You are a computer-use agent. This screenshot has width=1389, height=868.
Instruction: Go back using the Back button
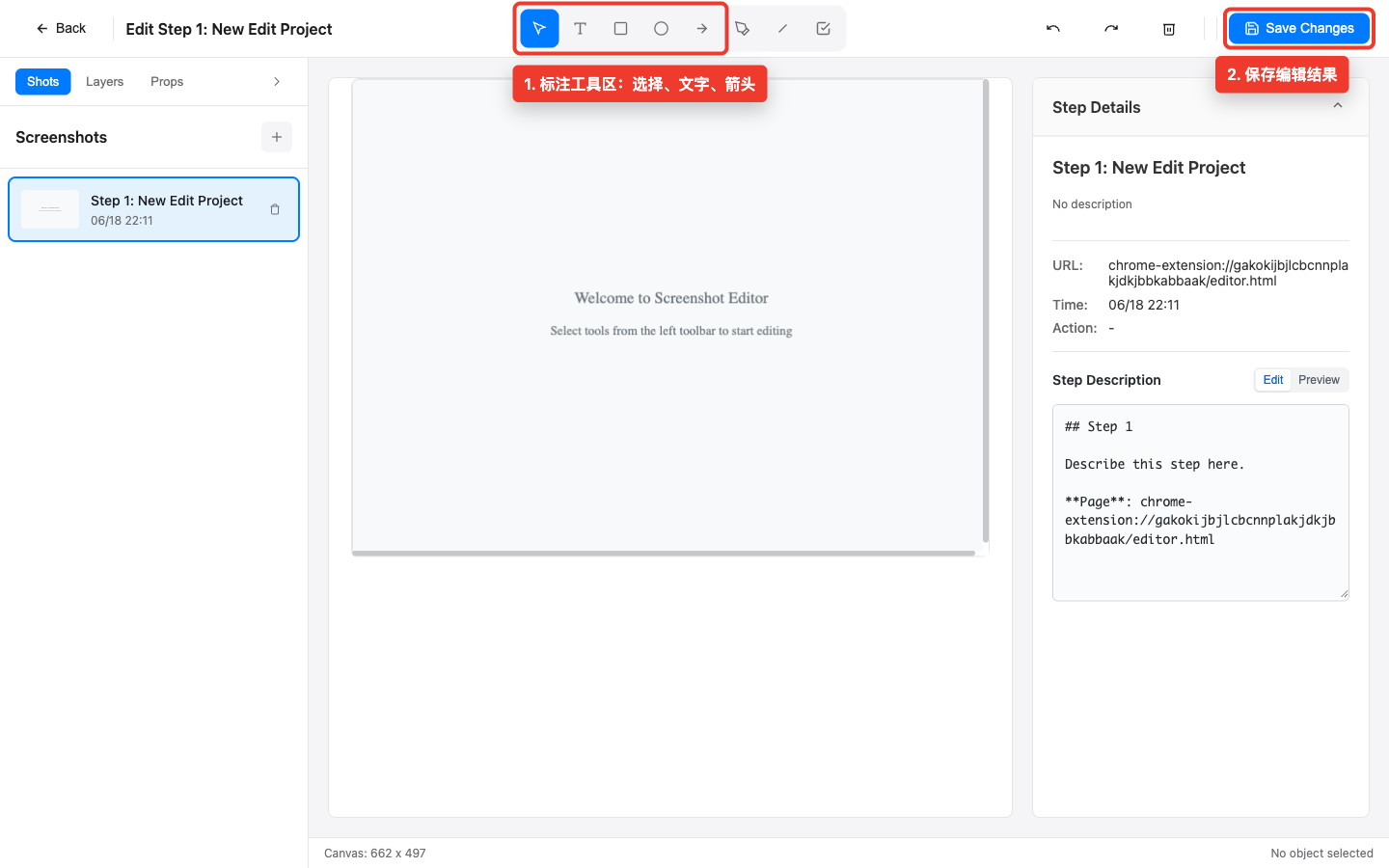pos(61,29)
